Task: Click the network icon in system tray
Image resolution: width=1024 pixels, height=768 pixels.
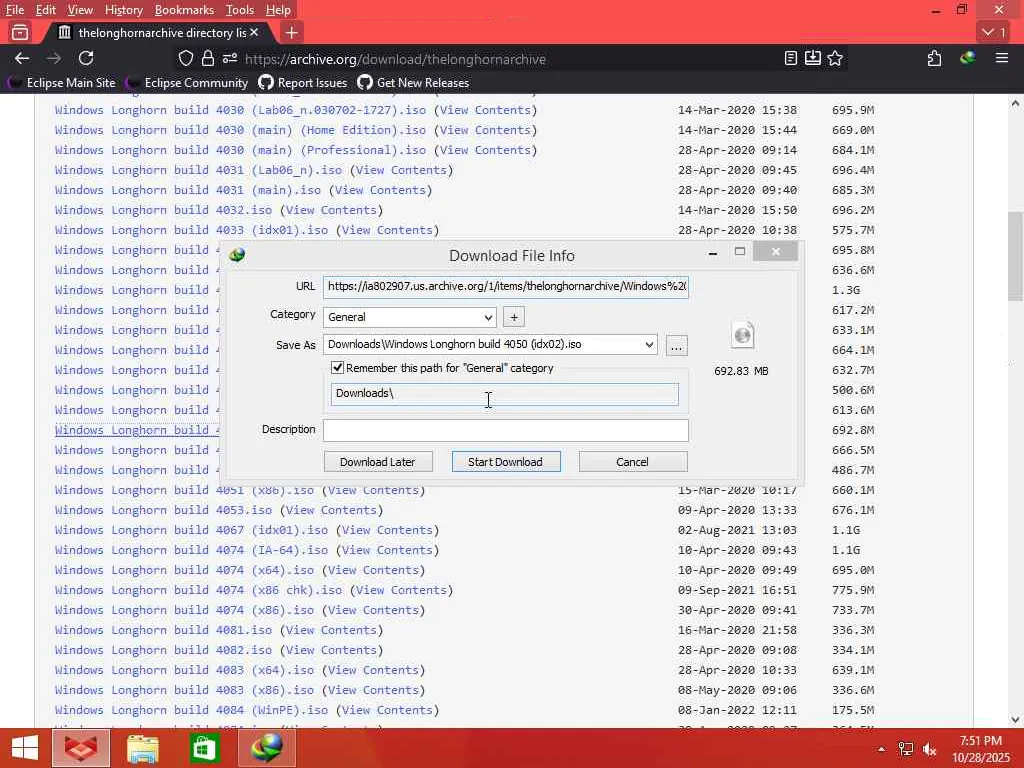Action: (906, 749)
